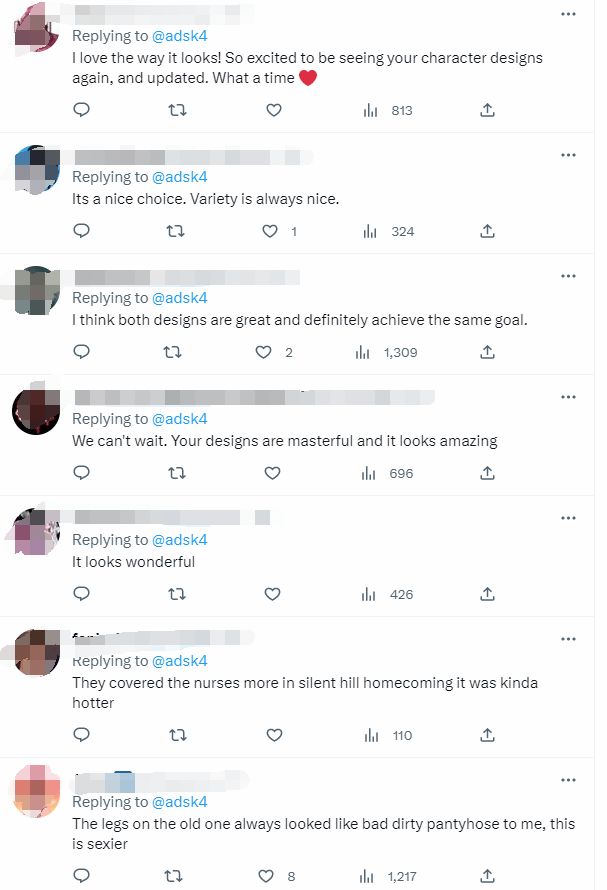This screenshot has width=607, height=890.
Task: Open more options for the silent hill tweet
Action: coord(568,639)
